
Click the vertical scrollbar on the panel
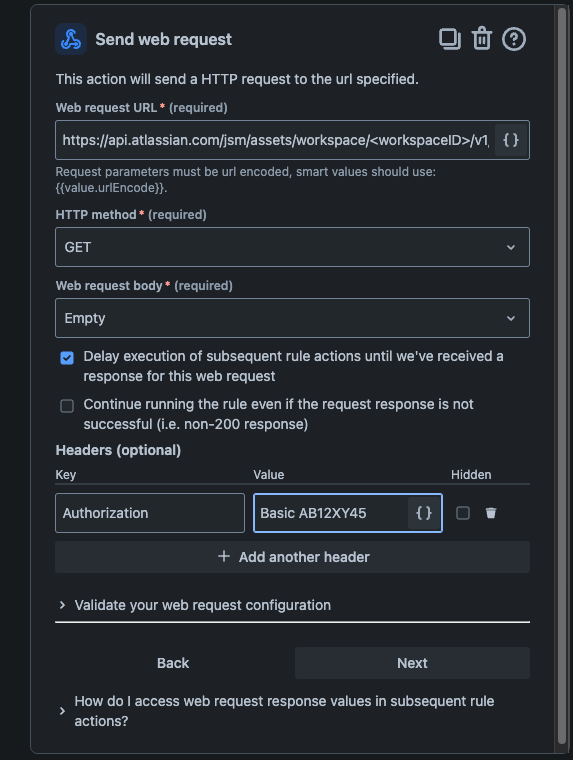tap(562, 376)
